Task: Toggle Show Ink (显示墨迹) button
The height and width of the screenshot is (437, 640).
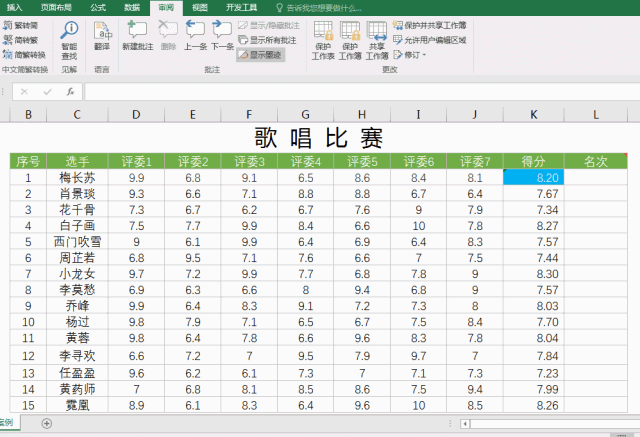Action: point(260,55)
